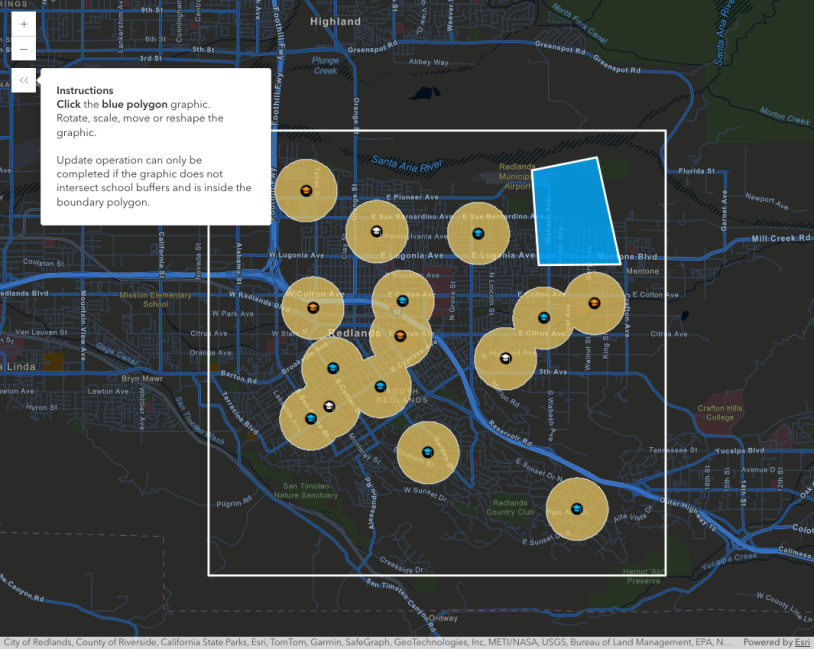Select the blue polygon graphic

(575, 212)
